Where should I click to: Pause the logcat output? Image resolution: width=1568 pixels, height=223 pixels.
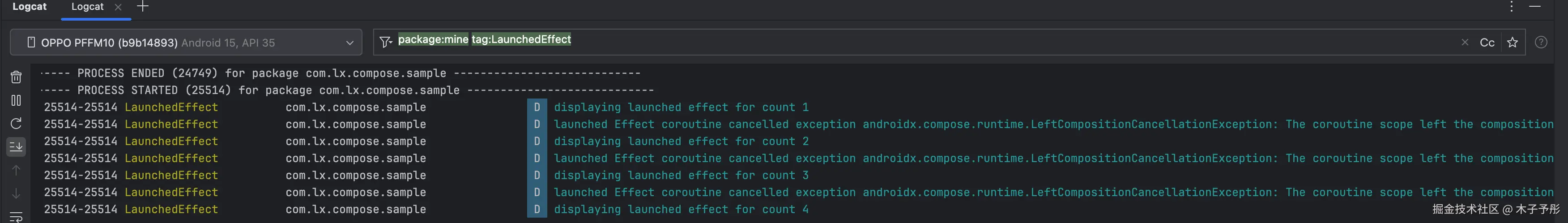[x=17, y=101]
